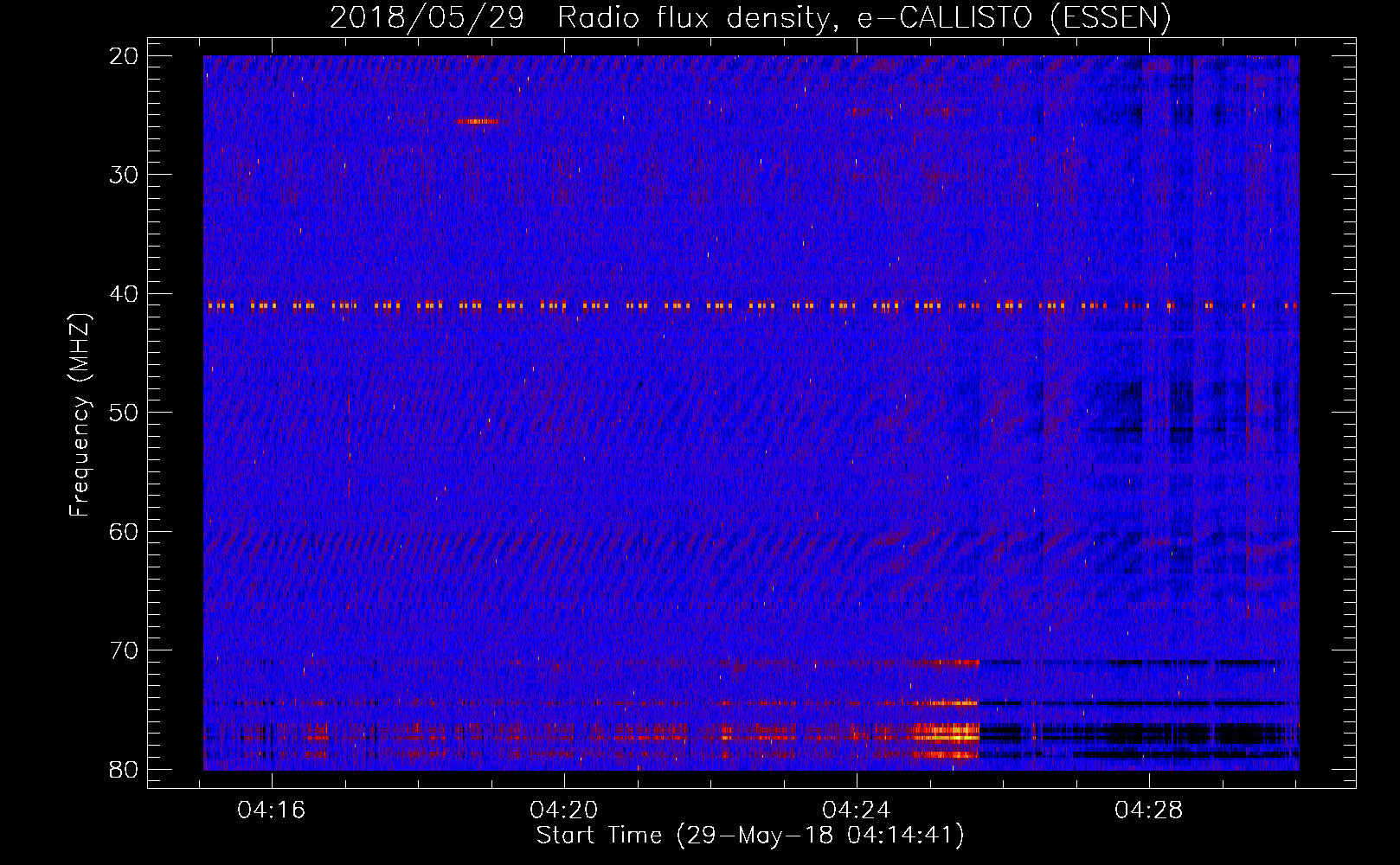The width and height of the screenshot is (1400, 865).
Task: Click the 70 frequency tick label
Action: (125, 650)
